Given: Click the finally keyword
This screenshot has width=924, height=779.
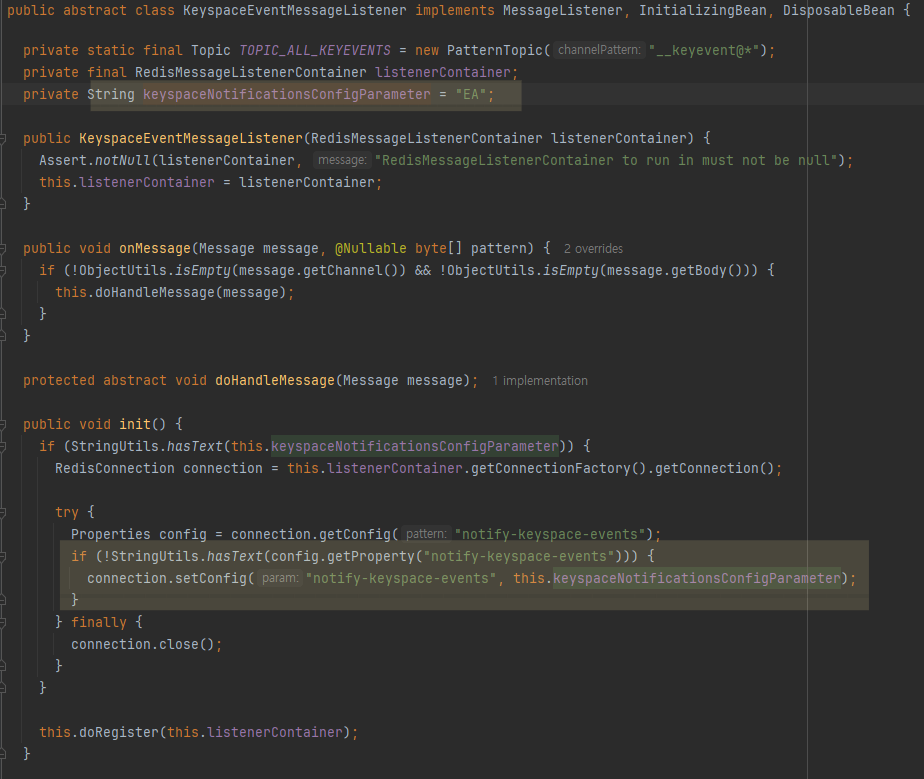Looking at the screenshot, I should coord(99,622).
